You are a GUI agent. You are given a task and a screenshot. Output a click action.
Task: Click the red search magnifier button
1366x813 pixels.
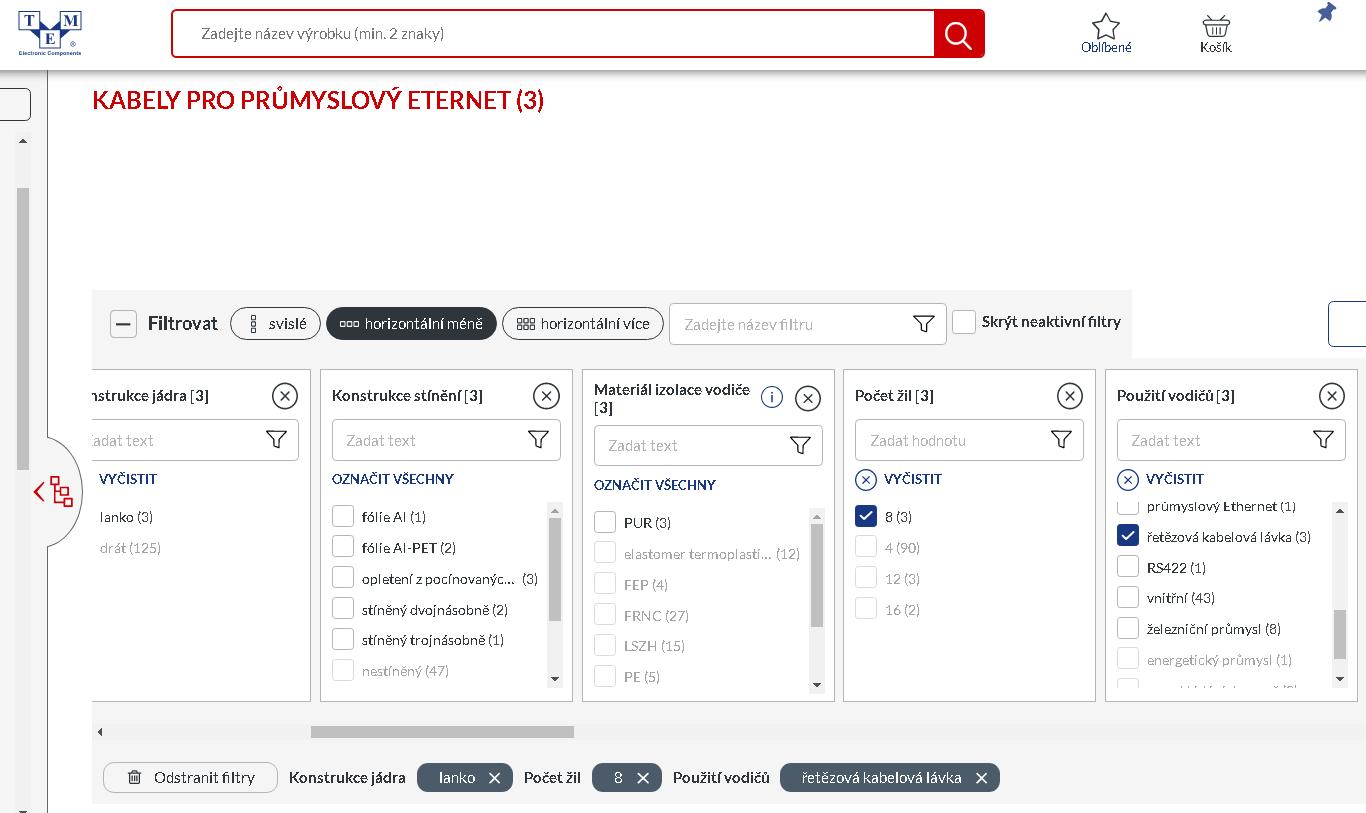click(958, 35)
